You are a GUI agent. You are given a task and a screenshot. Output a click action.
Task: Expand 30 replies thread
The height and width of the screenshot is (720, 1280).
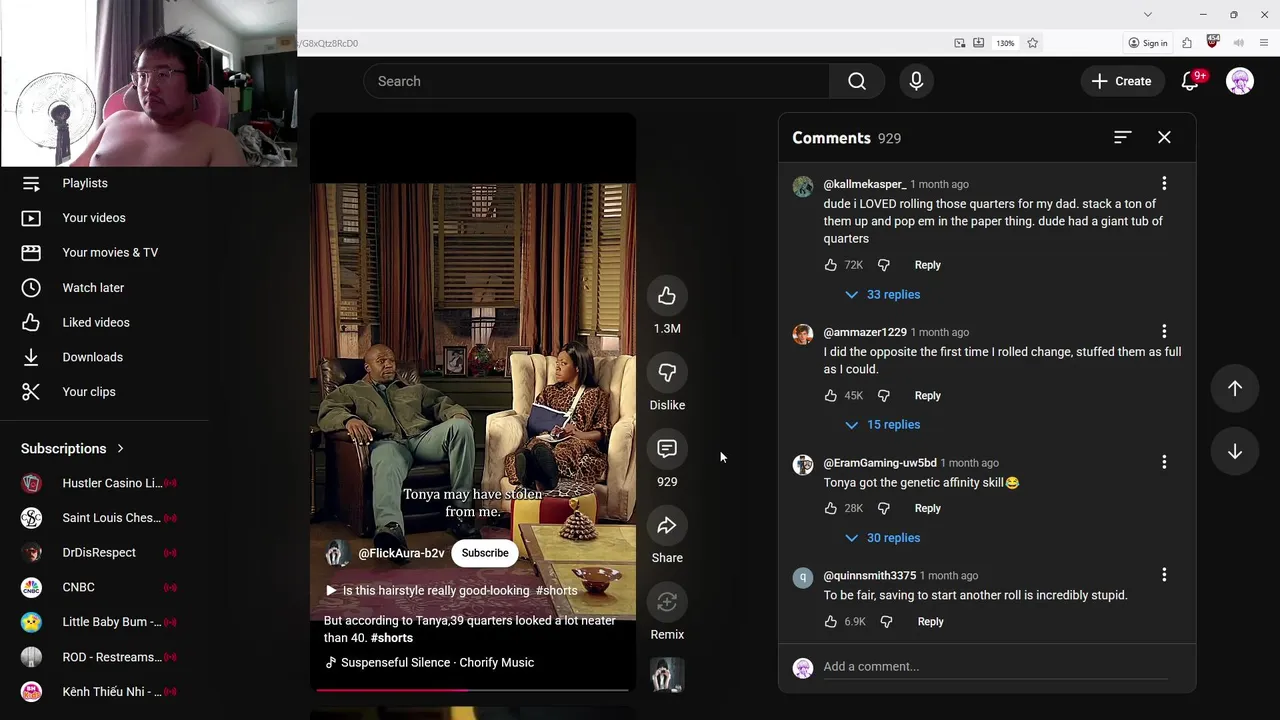click(x=882, y=538)
